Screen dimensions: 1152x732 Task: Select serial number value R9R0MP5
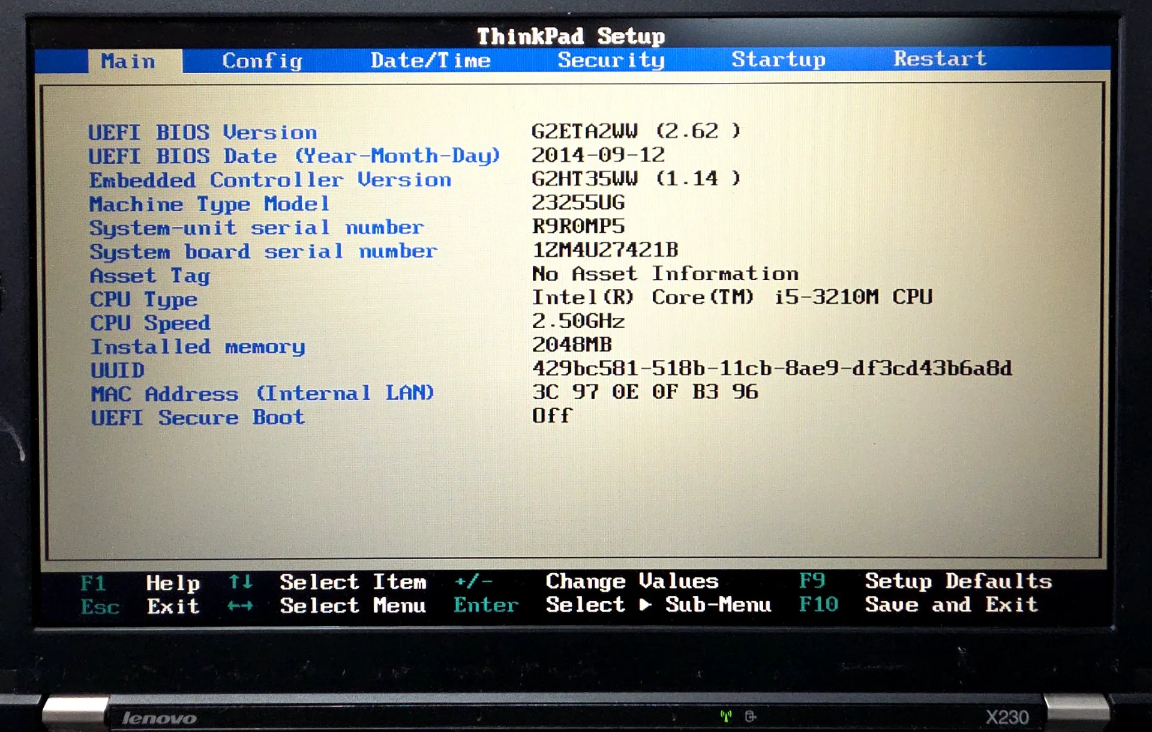(578, 226)
